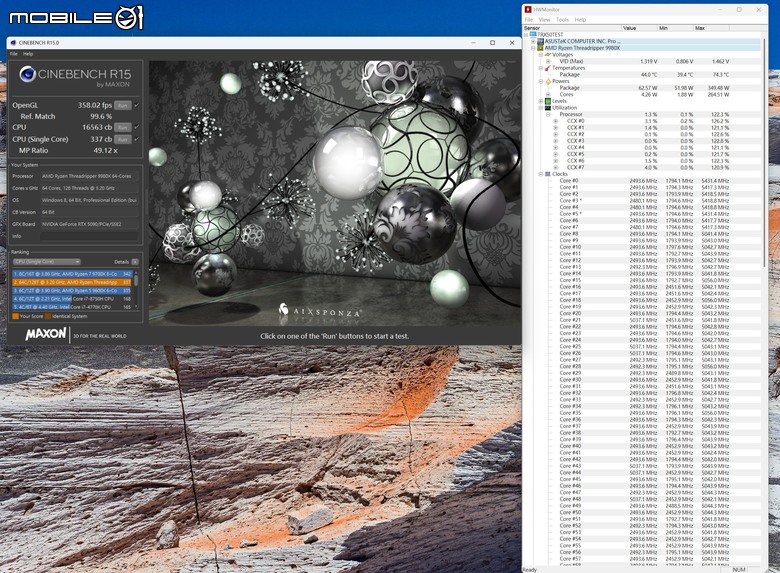Expand the ASUSTeK COMPUTER INC. node
This screenshot has height=573, width=780.
[x=533, y=41]
